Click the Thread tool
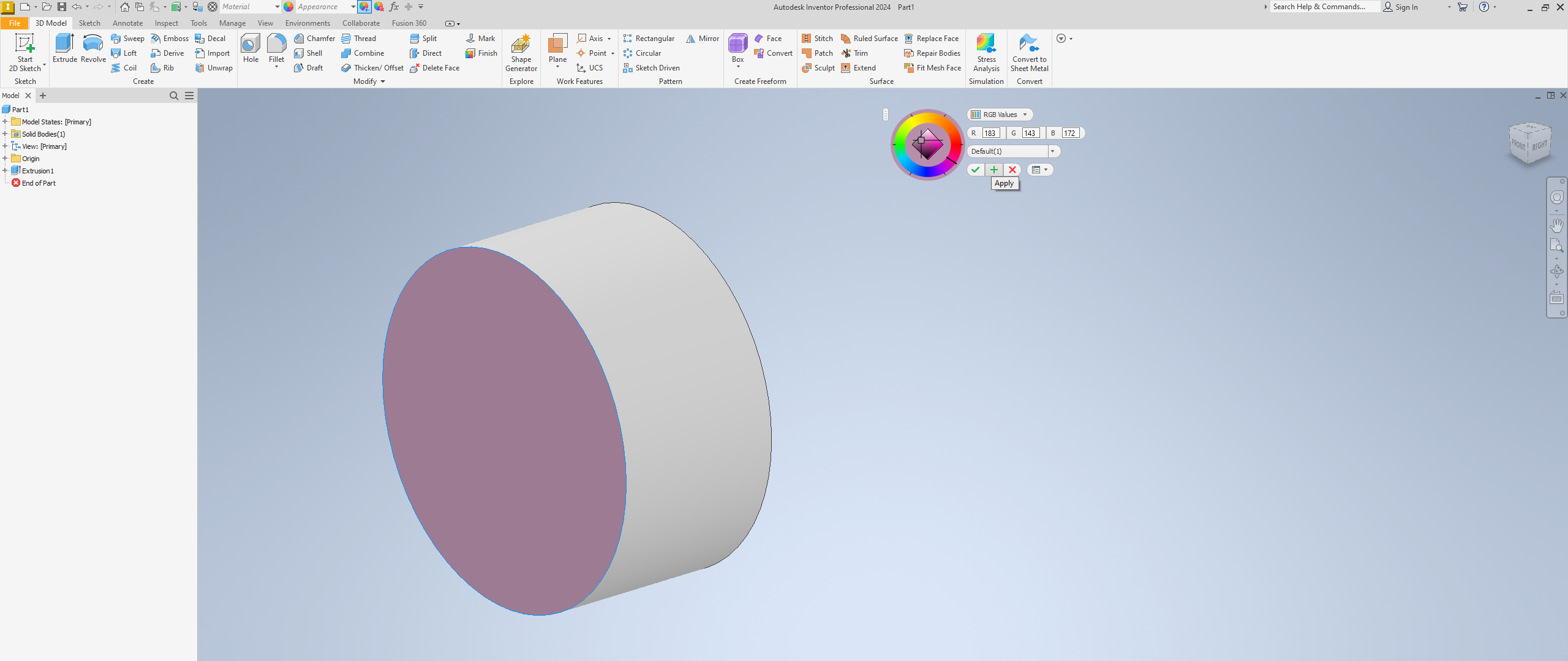The image size is (1568, 661). tap(359, 39)
